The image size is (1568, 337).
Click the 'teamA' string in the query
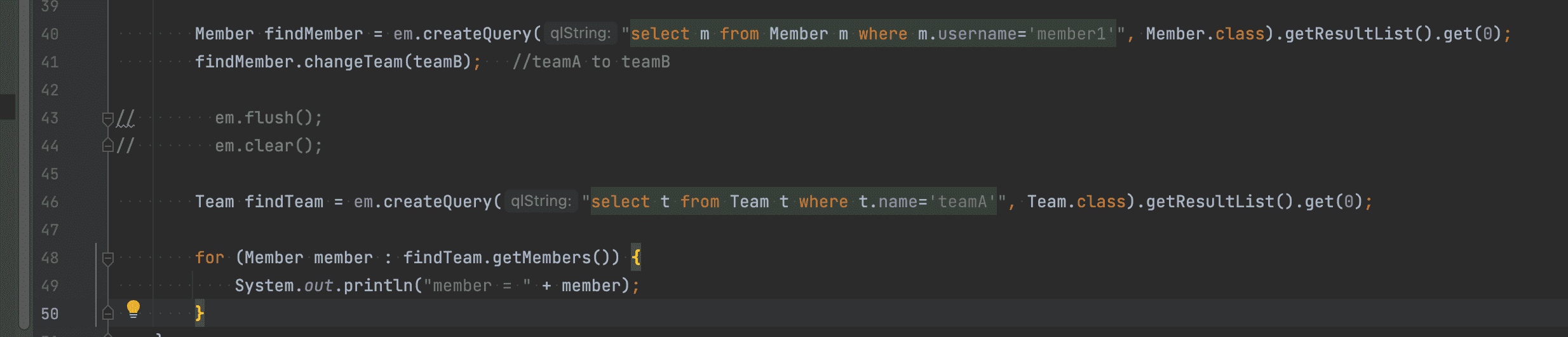(x=963, y=202)
